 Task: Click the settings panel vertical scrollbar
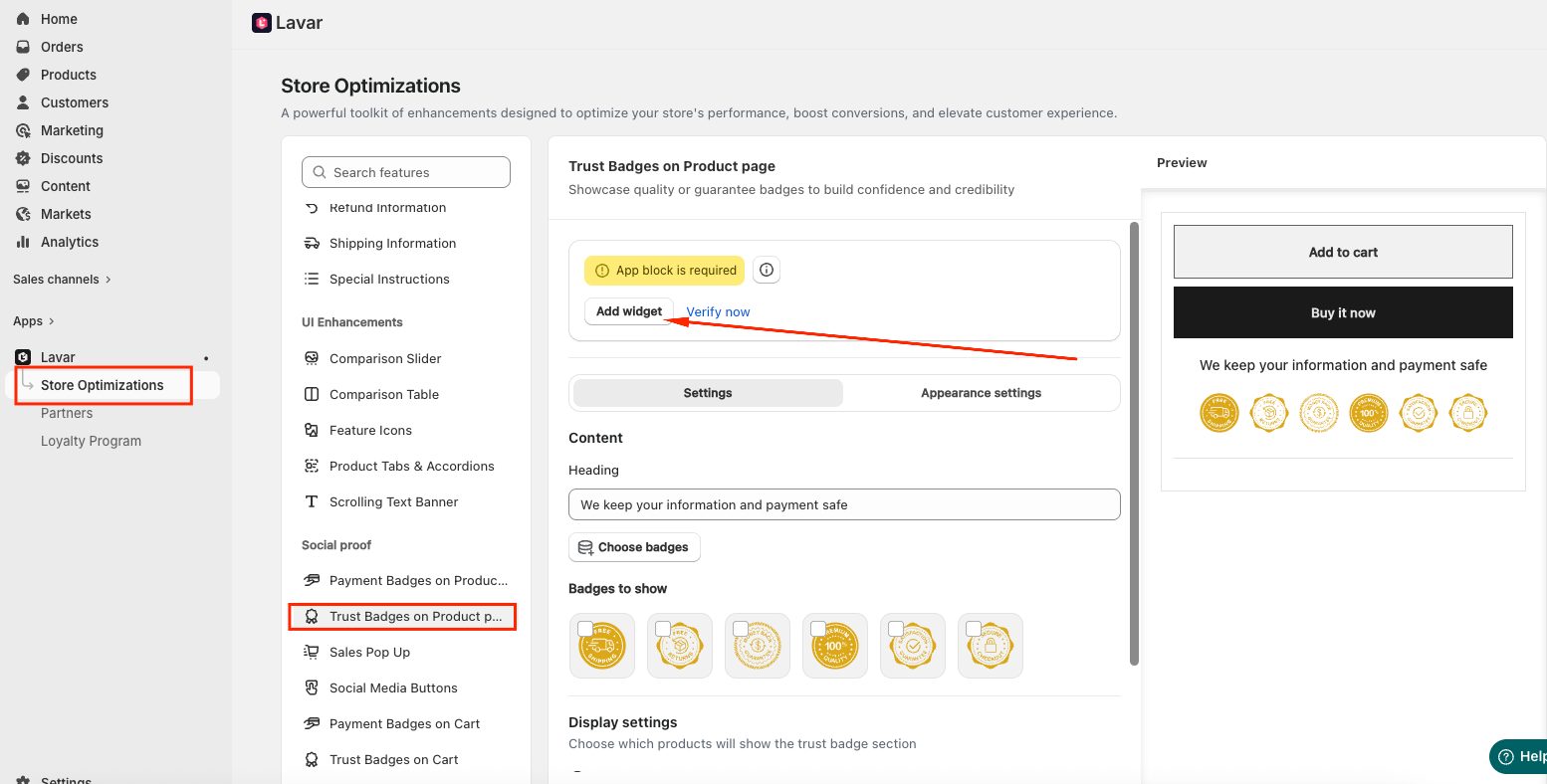pyautogui.click(x=1134, y=443)
